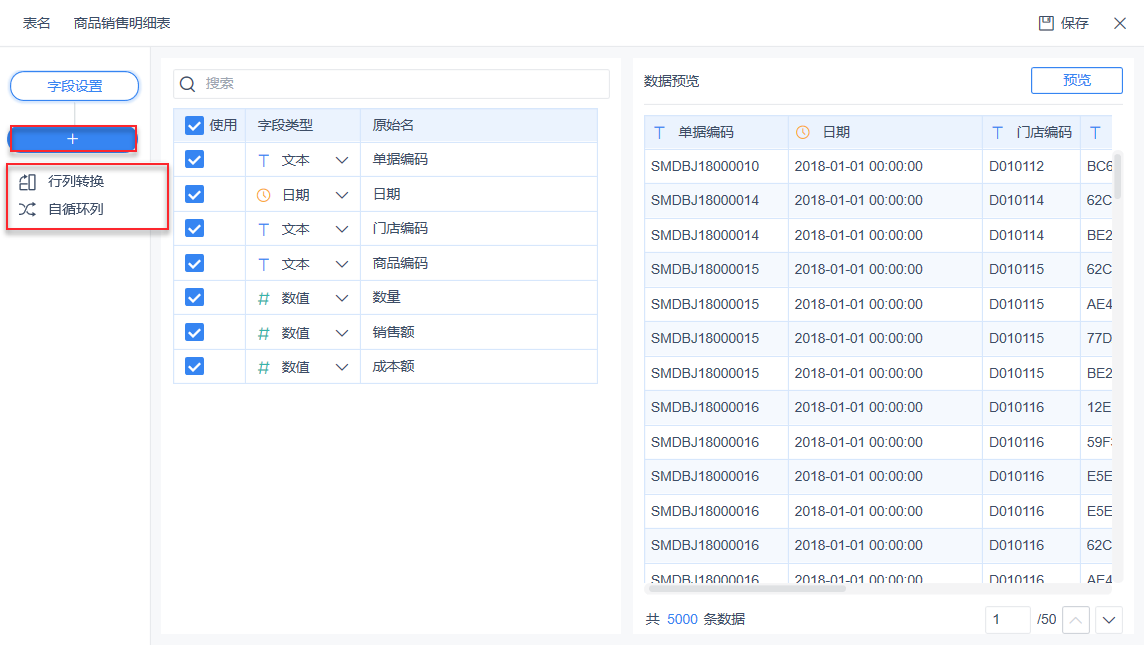
Task: Click the page number input box
Action: click(1007, 620)
